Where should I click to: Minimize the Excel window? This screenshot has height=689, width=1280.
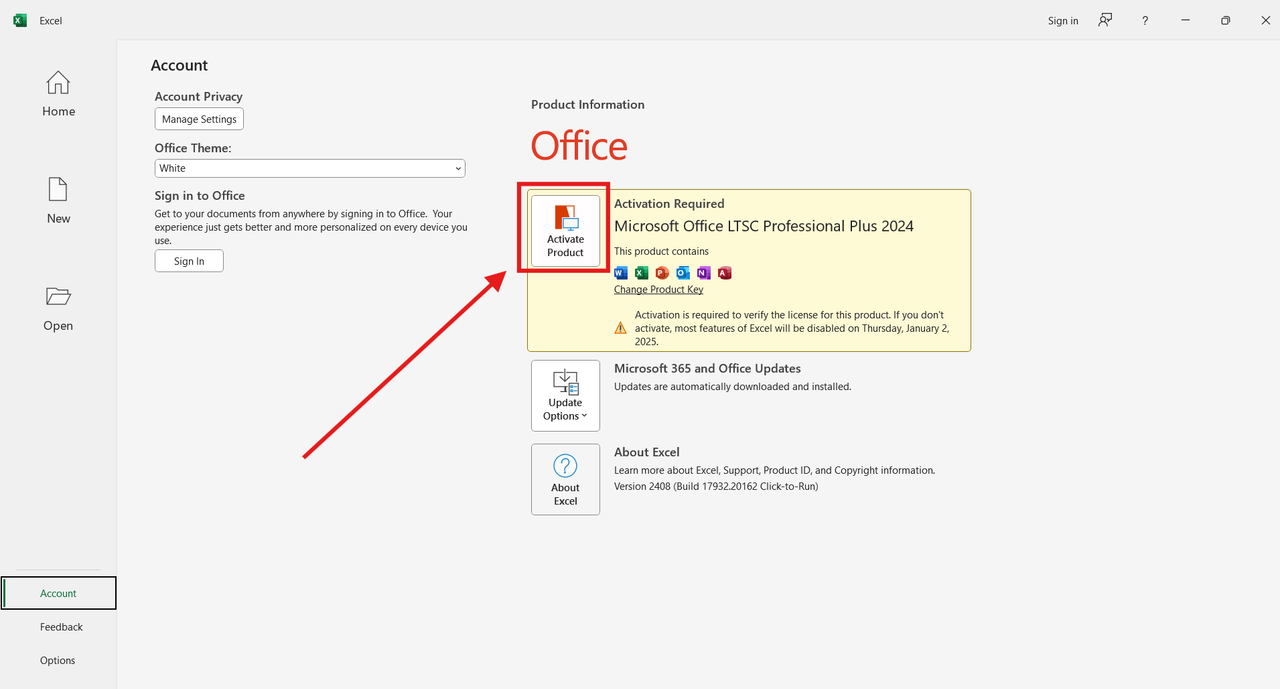coord(1185,20)
